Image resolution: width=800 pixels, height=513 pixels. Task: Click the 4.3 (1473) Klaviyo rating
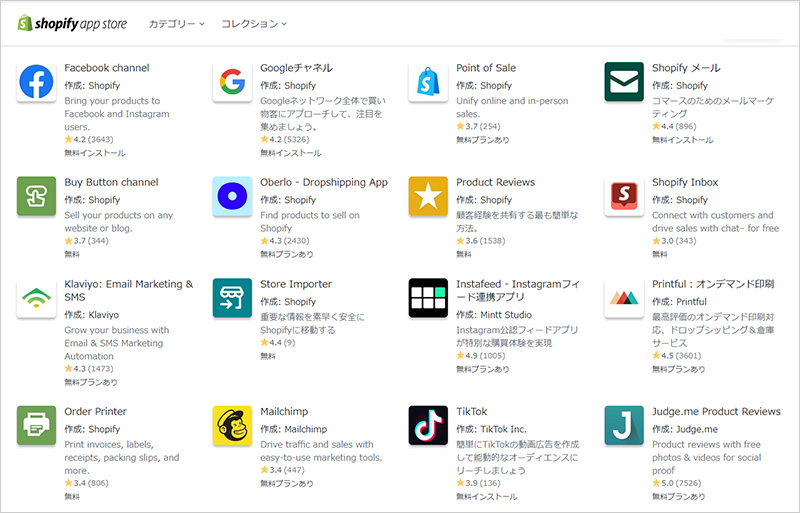tap(89, 369)
